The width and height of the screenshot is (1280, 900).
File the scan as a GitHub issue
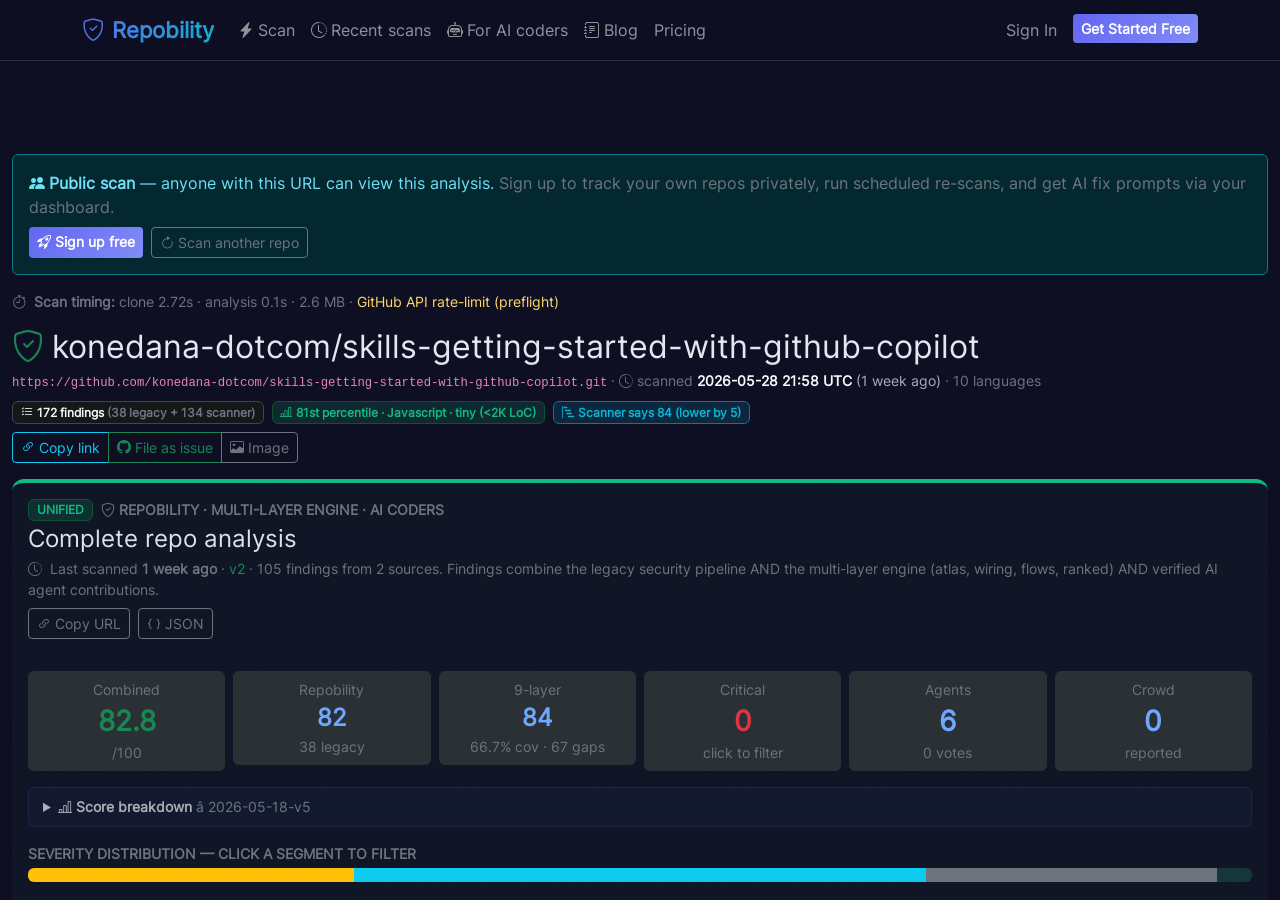pyautogui.click(x=165, y=448)
